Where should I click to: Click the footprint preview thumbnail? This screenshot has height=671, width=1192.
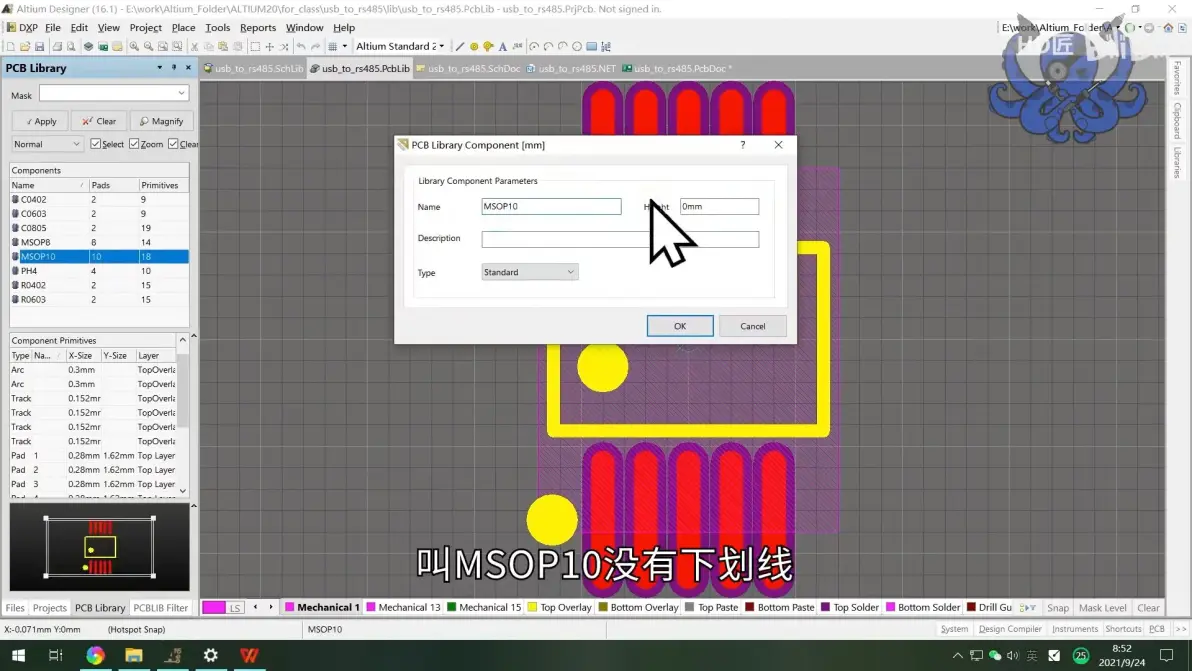pyautogui.click(x=100, y=547)
